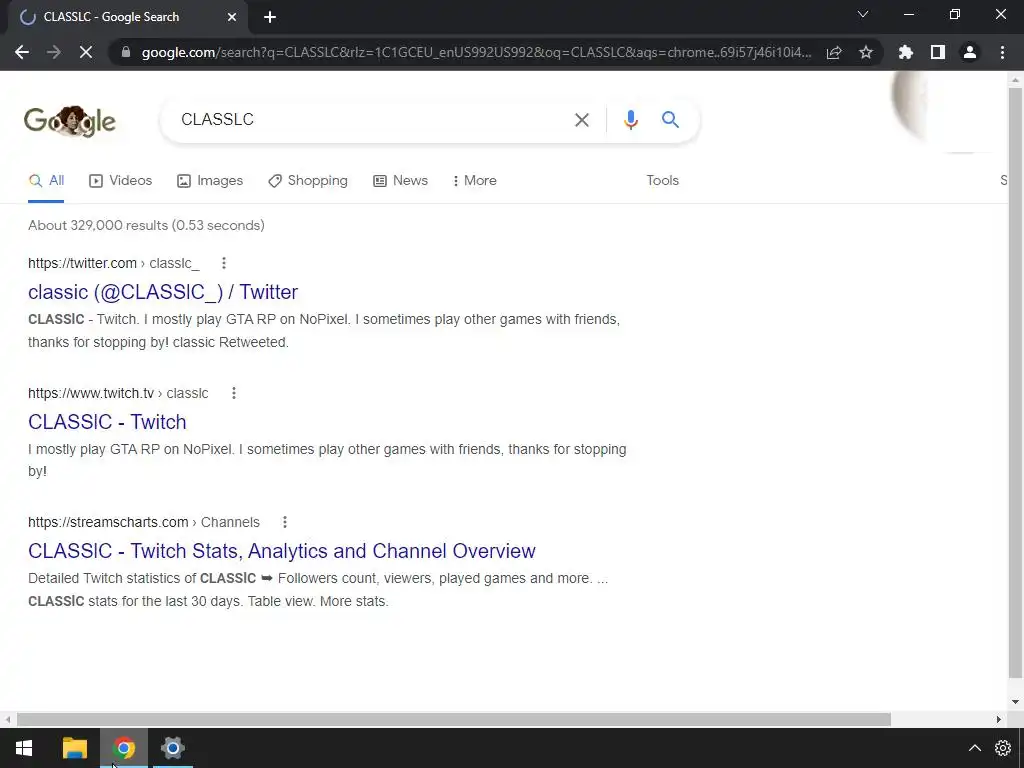This screenshot has height=768, width=1024.
Task: Click the https://www.twitch.tv › classlc URL
Action: (118, 393)
